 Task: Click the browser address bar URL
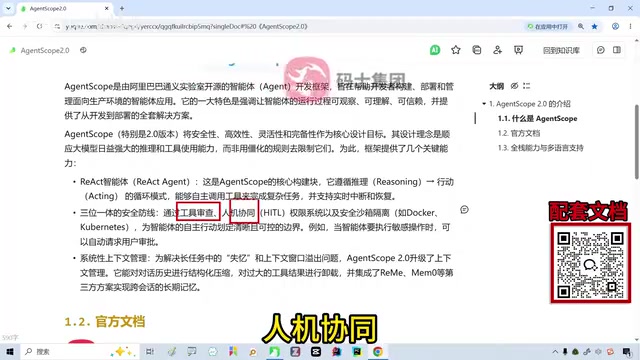tap(187, 26)
